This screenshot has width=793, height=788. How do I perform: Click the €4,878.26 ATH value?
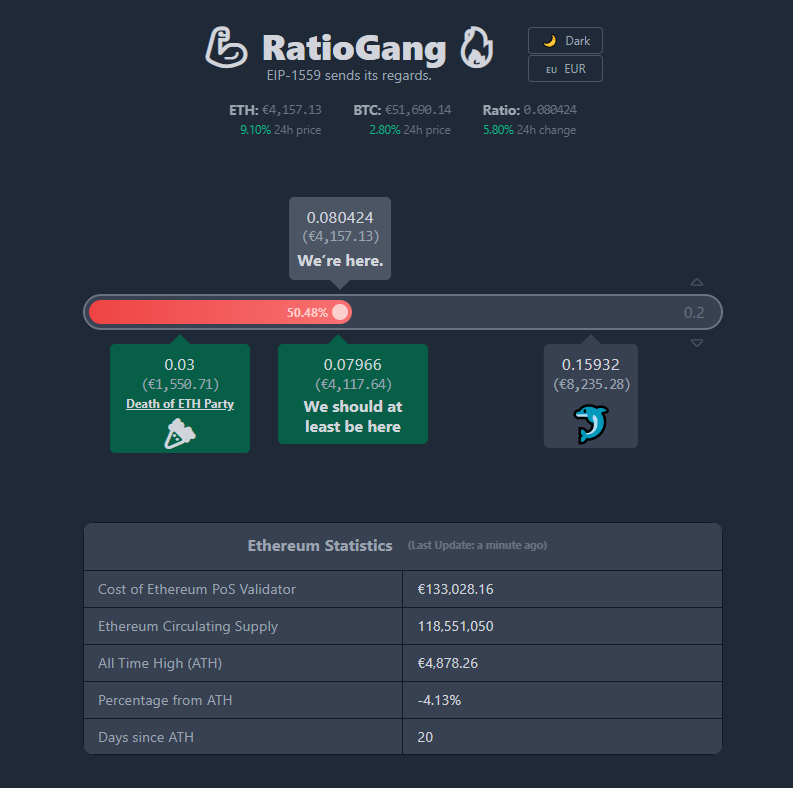click(x=448, y=663)
